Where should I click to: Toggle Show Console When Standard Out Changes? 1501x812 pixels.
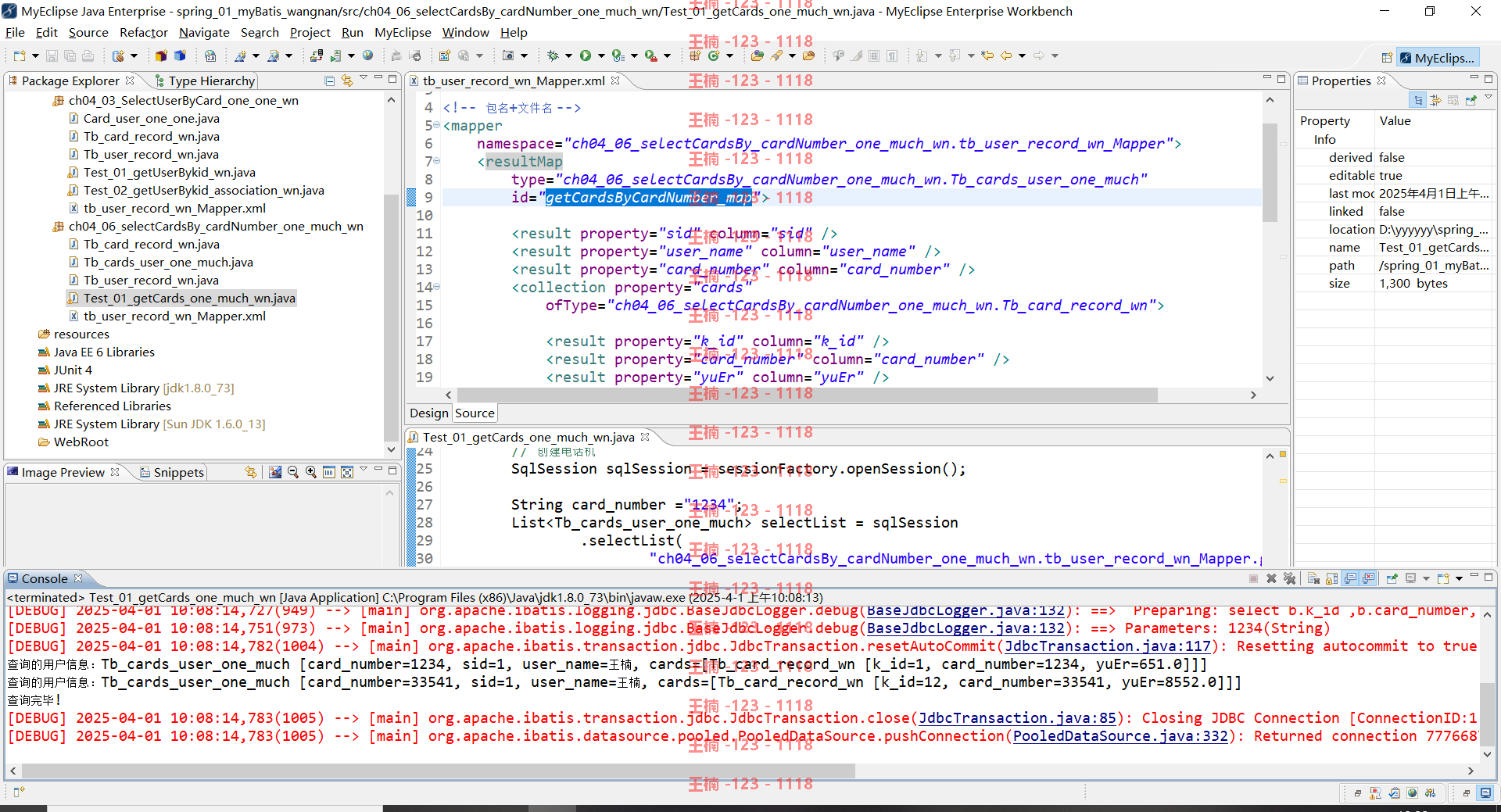point(1350,578)
